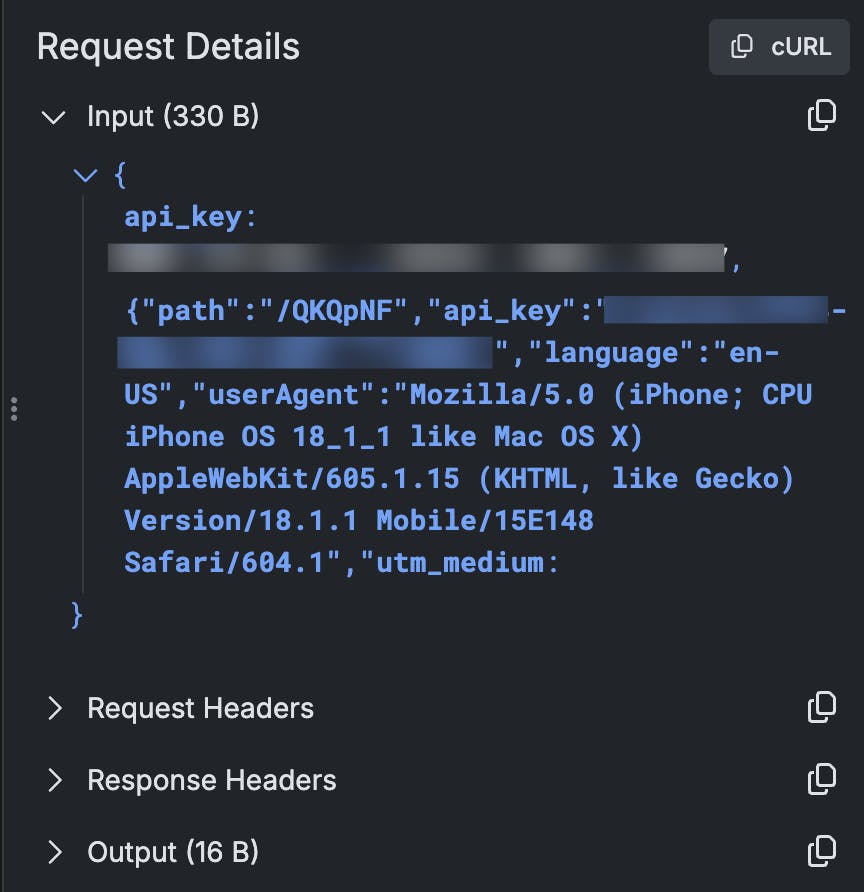Select the Response Headers label

211,780
